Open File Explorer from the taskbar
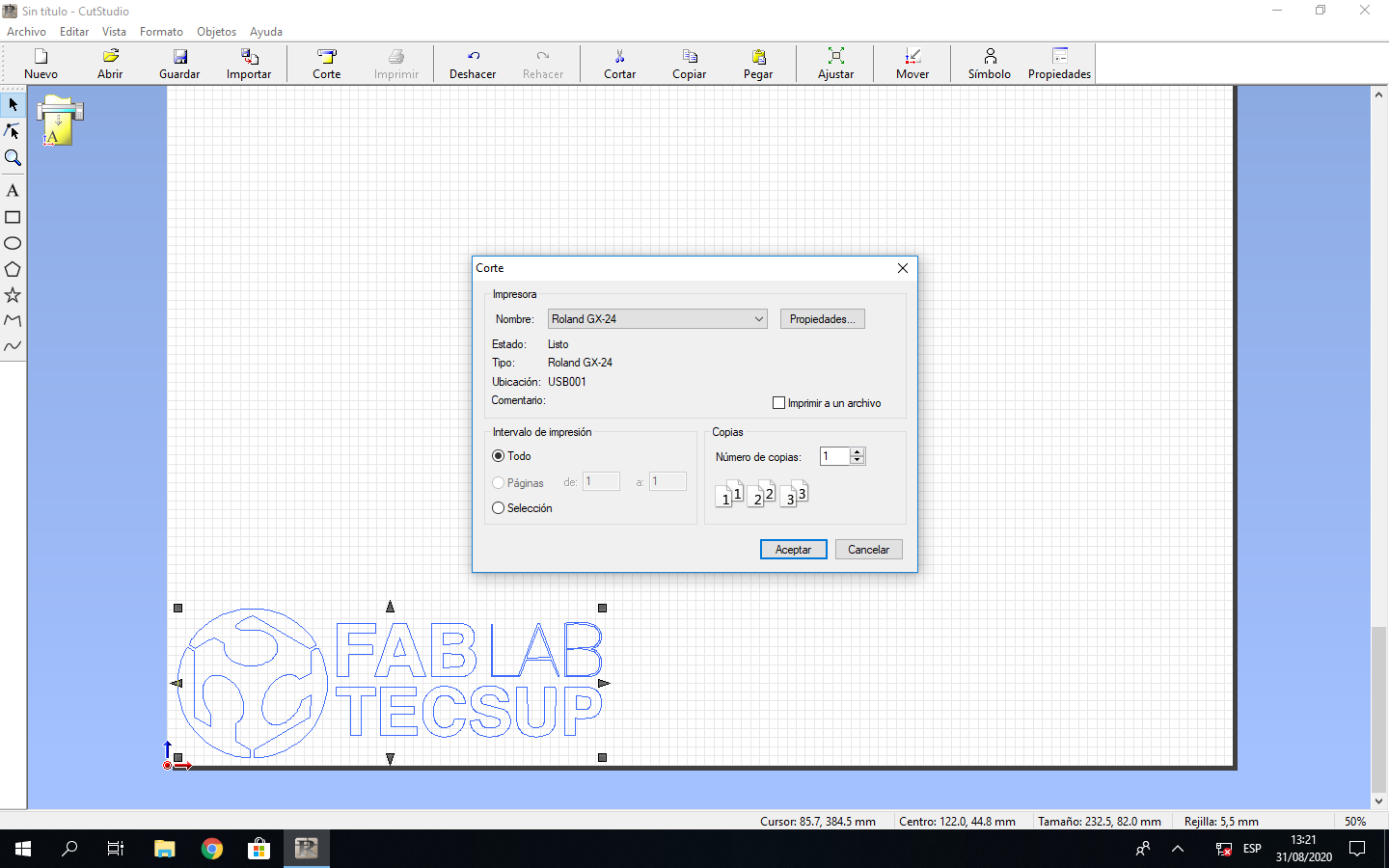The width and height of the screenshot is (1389, 868). click(x=165, y=849)
